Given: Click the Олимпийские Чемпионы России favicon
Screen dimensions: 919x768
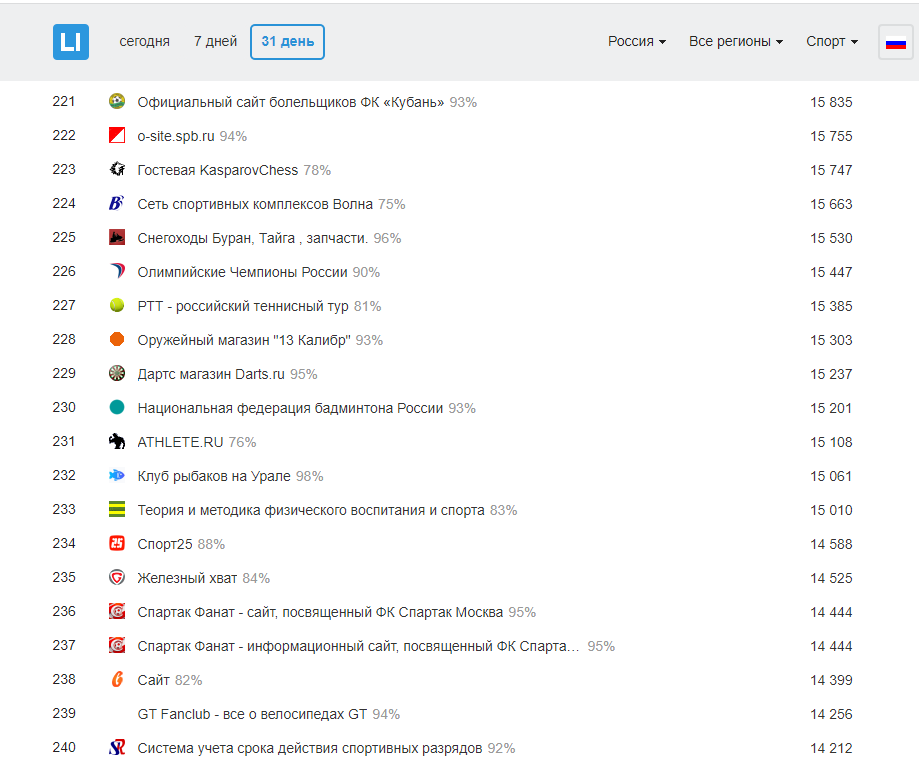Looking at the screenshot, I should (x=117, y=271).
